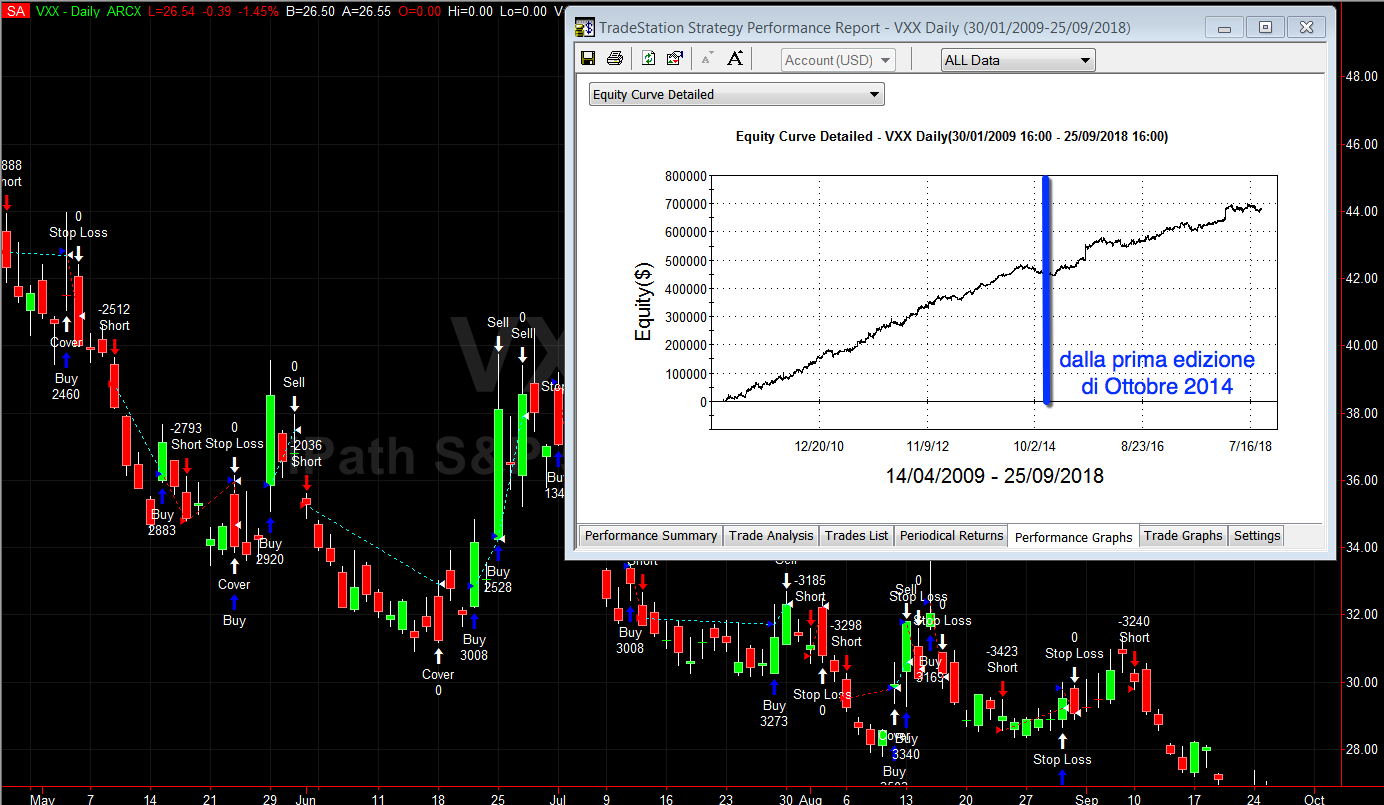
Task: Click the 400000 equity axis value
Action: coord(685,289)
